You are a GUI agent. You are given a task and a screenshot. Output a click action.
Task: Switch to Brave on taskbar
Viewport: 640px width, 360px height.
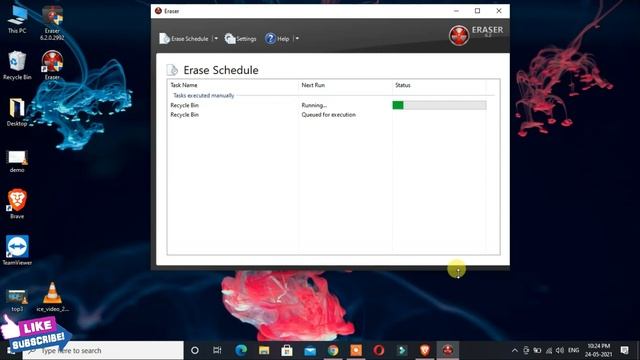pyautogui.click(x=424, y=350)
